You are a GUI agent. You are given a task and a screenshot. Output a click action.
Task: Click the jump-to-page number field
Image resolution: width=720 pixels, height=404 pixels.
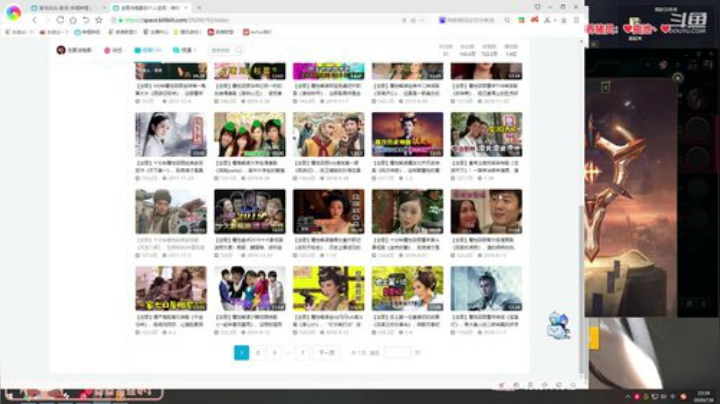(x=397, y=353)
